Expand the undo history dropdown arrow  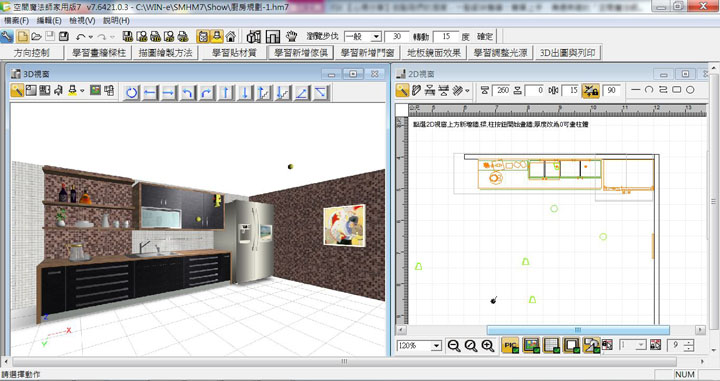(x=91, y=37)
